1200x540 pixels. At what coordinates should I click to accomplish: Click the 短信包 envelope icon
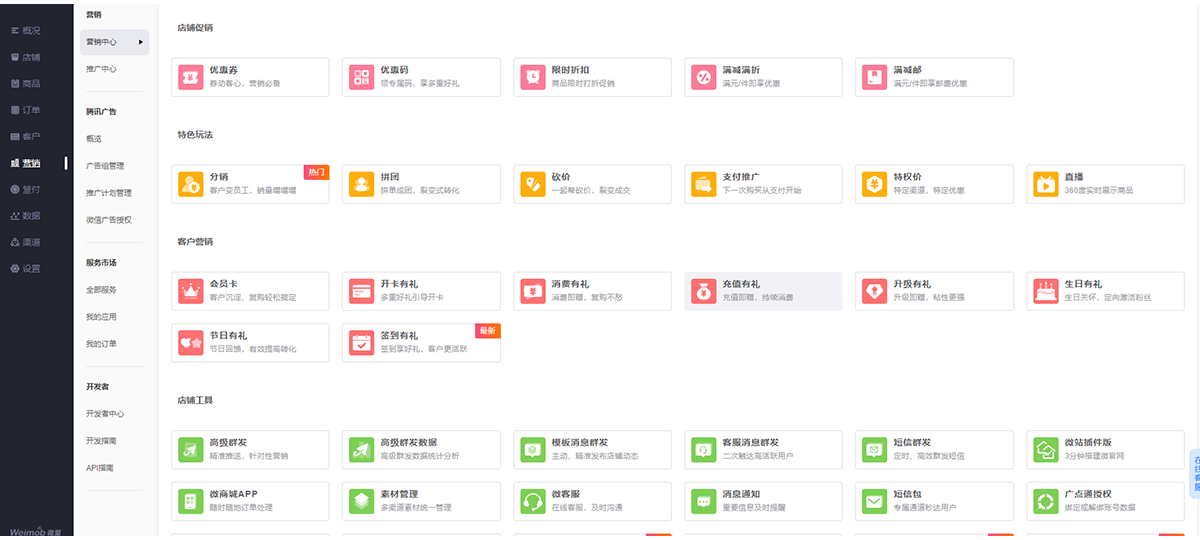pos(874,500)
